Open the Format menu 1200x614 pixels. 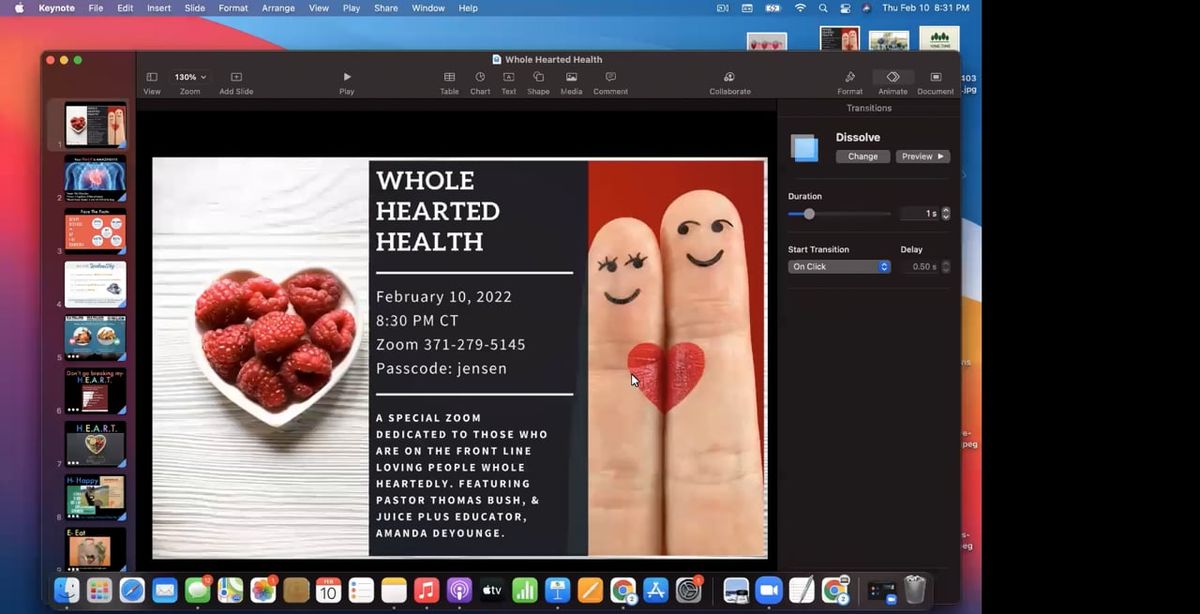coord(233,8)
